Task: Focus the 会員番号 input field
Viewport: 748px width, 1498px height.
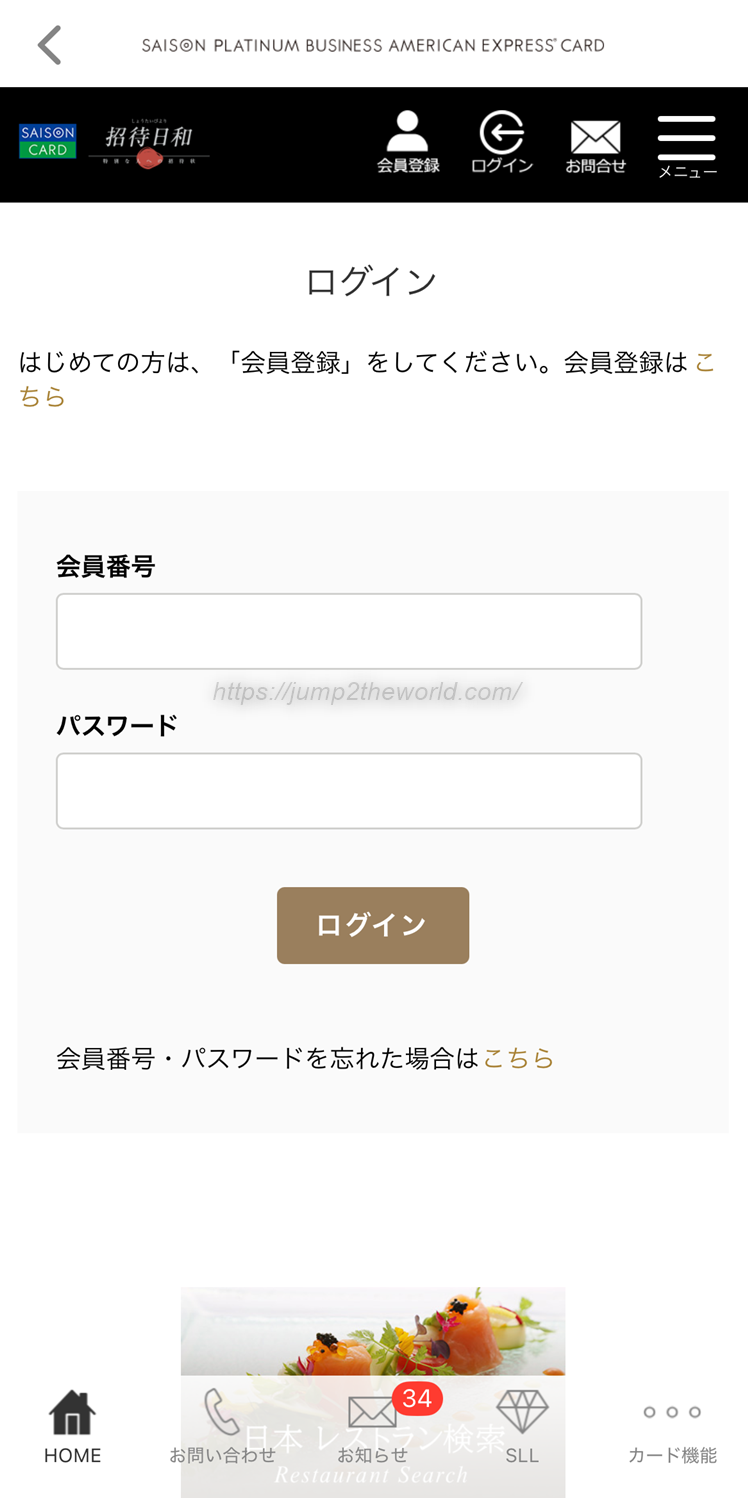Action: [348, 631]
